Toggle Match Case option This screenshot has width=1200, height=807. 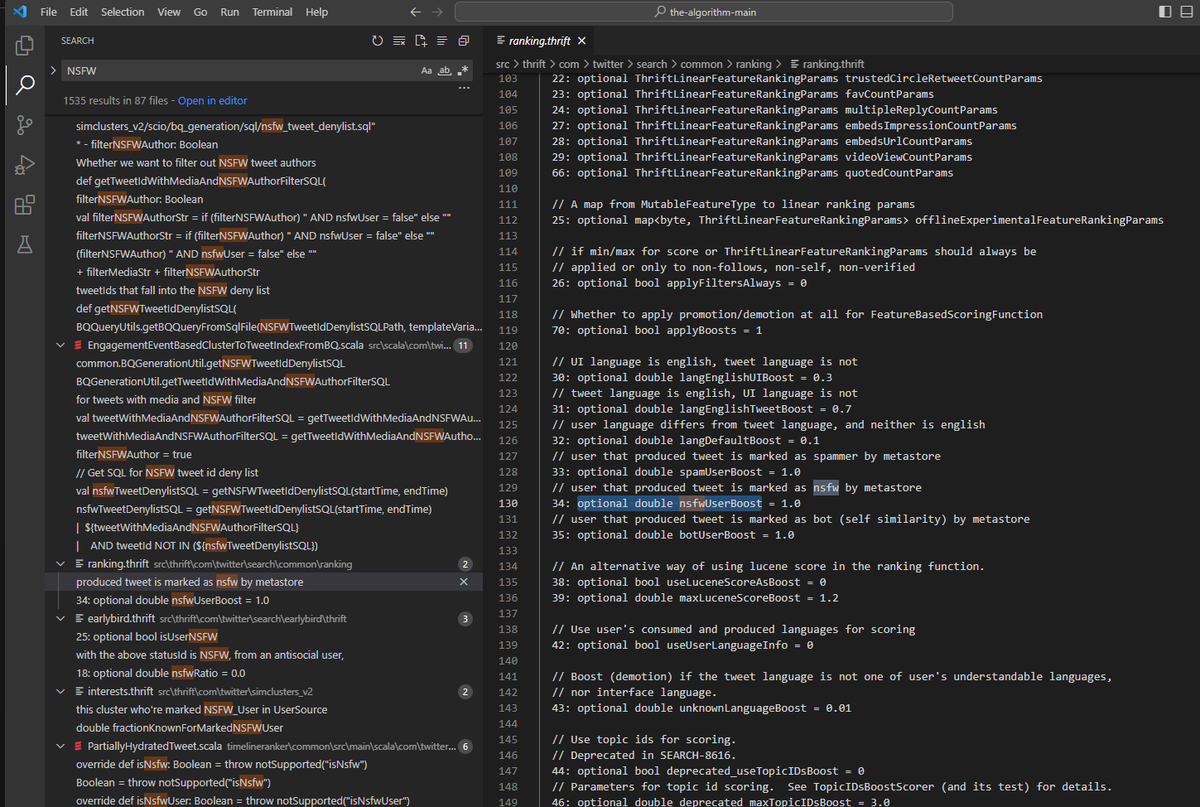pyautogui.click(x=428, y=71)
